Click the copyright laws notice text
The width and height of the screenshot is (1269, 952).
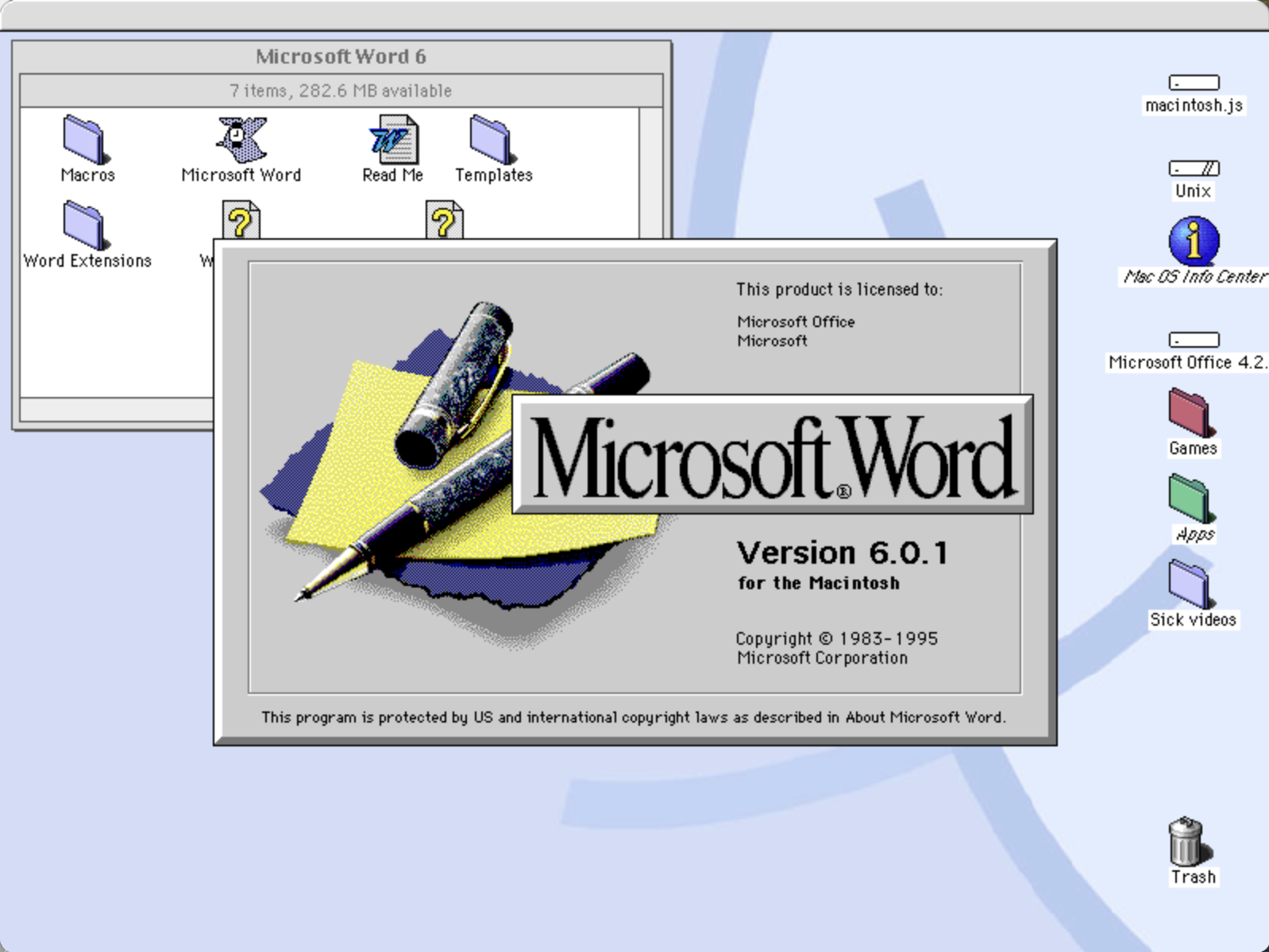coord(634,717)
